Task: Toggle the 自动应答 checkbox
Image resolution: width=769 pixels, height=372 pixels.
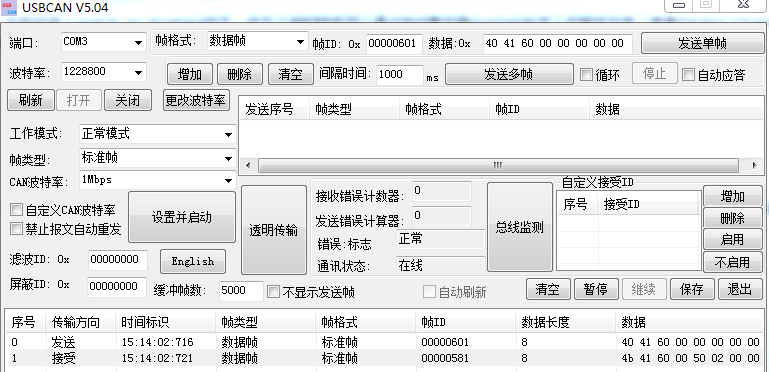Action: [689, 74]
